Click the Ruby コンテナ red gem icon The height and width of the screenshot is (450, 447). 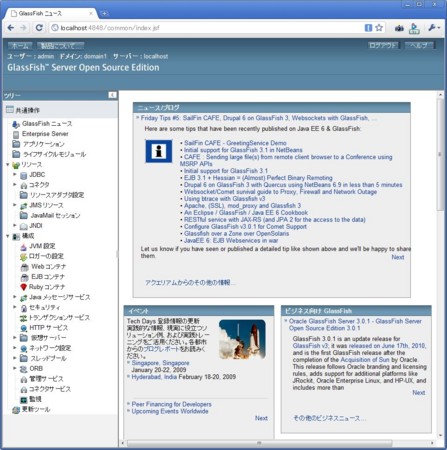23,287
